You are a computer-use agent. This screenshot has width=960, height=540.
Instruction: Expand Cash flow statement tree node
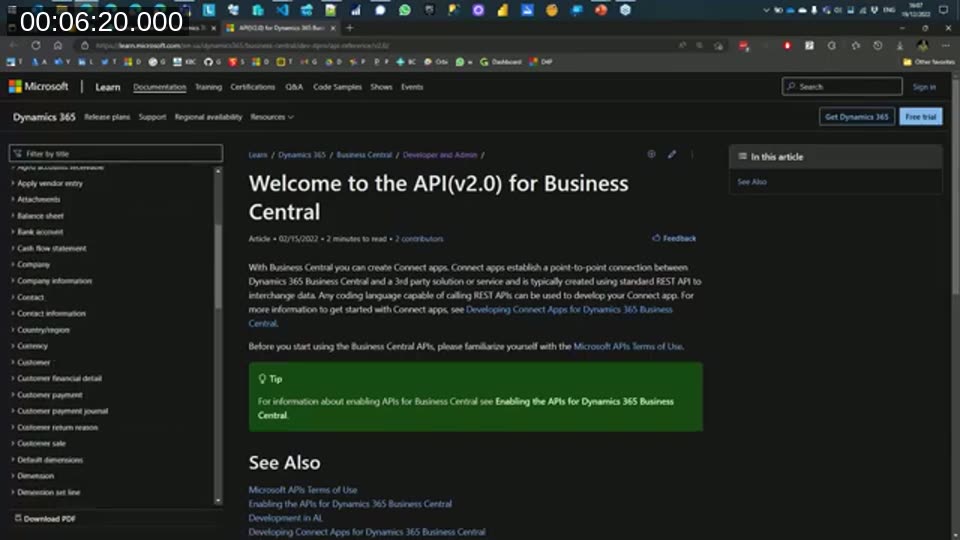click(13, 248)
